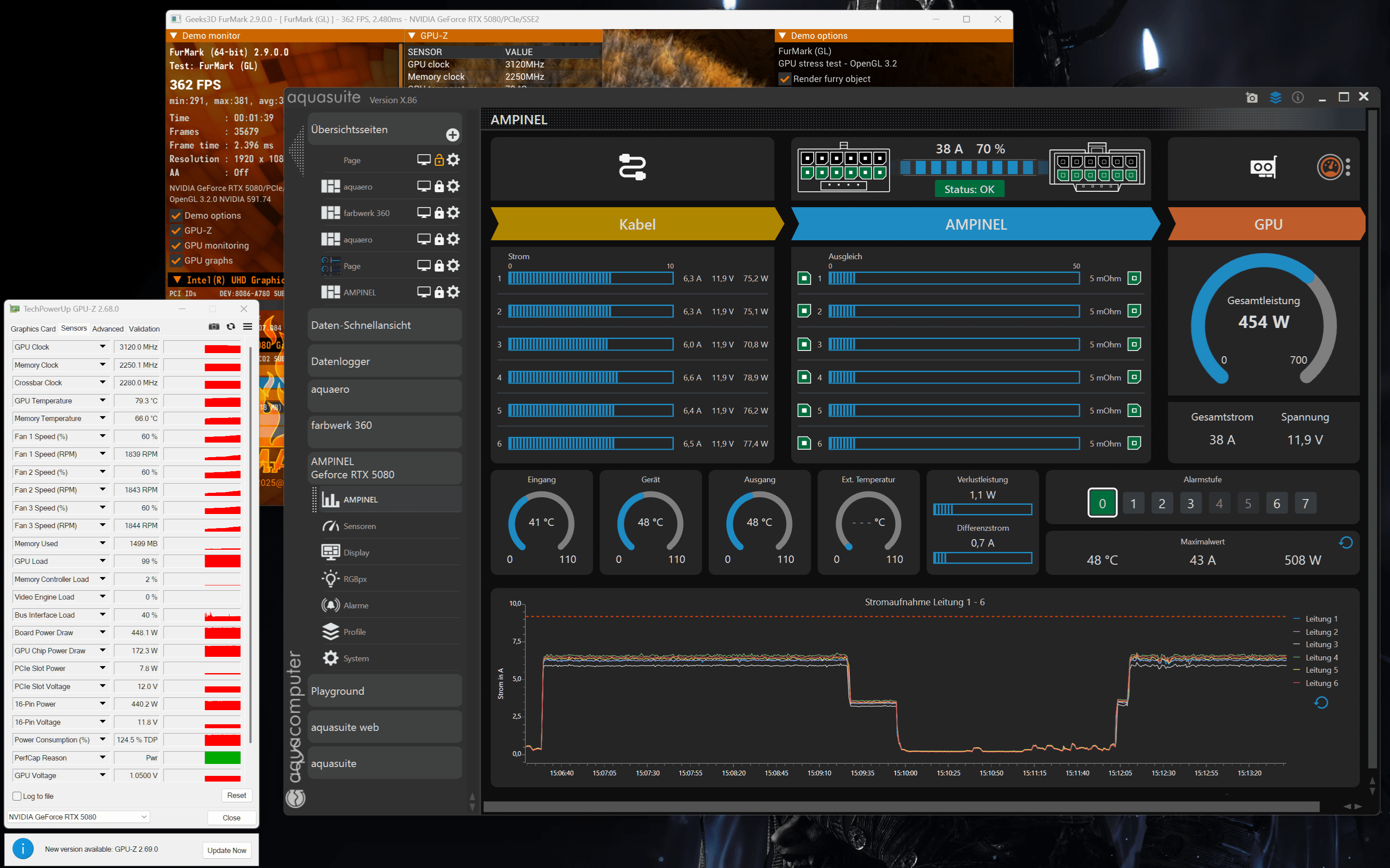Open GPU-Z hamburger menu icon
The image size is (1390, 868).
pos(247,327)
